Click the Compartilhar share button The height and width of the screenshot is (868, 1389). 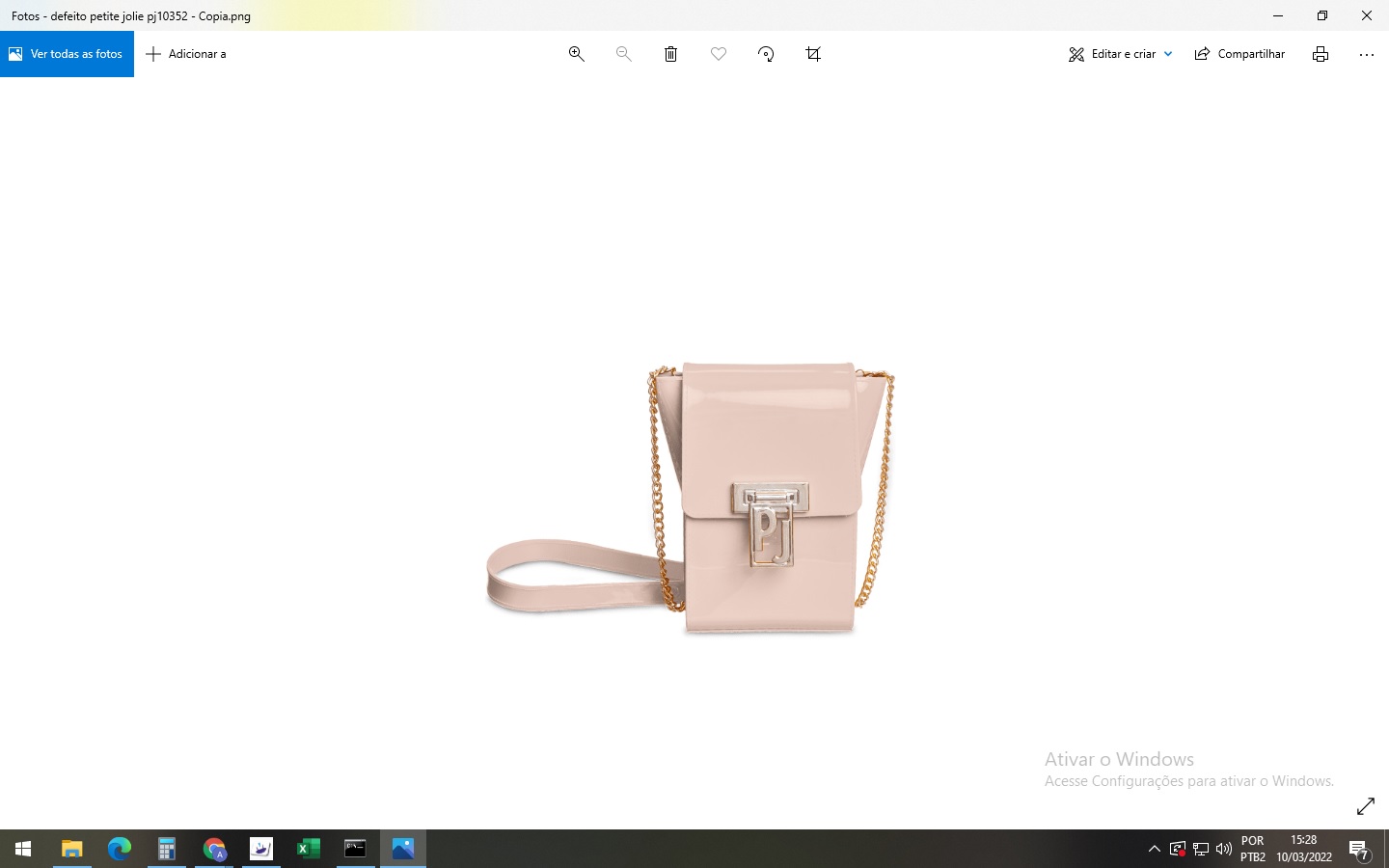click(x=1239, y=54)
